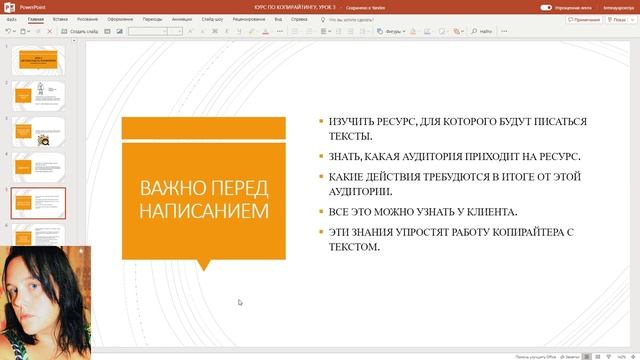640x360 pixels.
Task: Click the font color icon
Action: coord(265,31)
